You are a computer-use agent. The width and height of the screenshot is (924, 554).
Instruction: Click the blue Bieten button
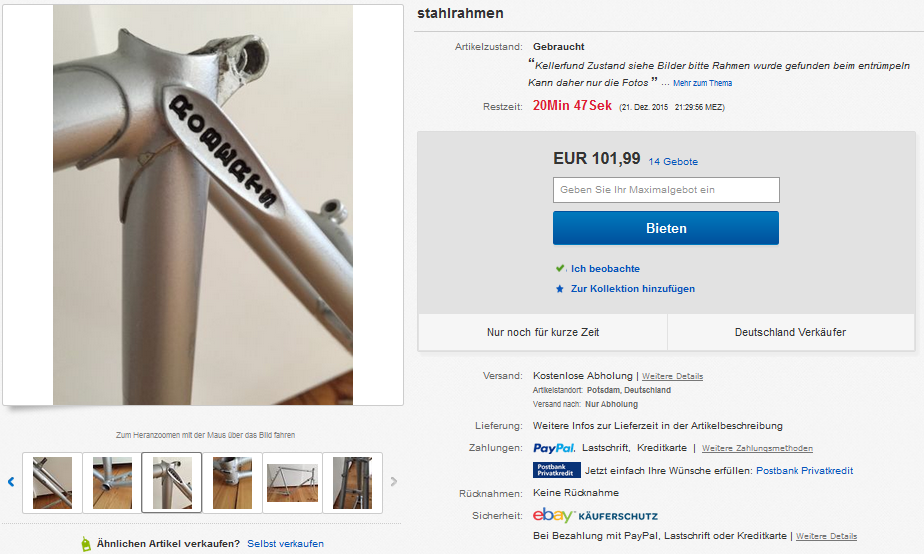(666, 228)
